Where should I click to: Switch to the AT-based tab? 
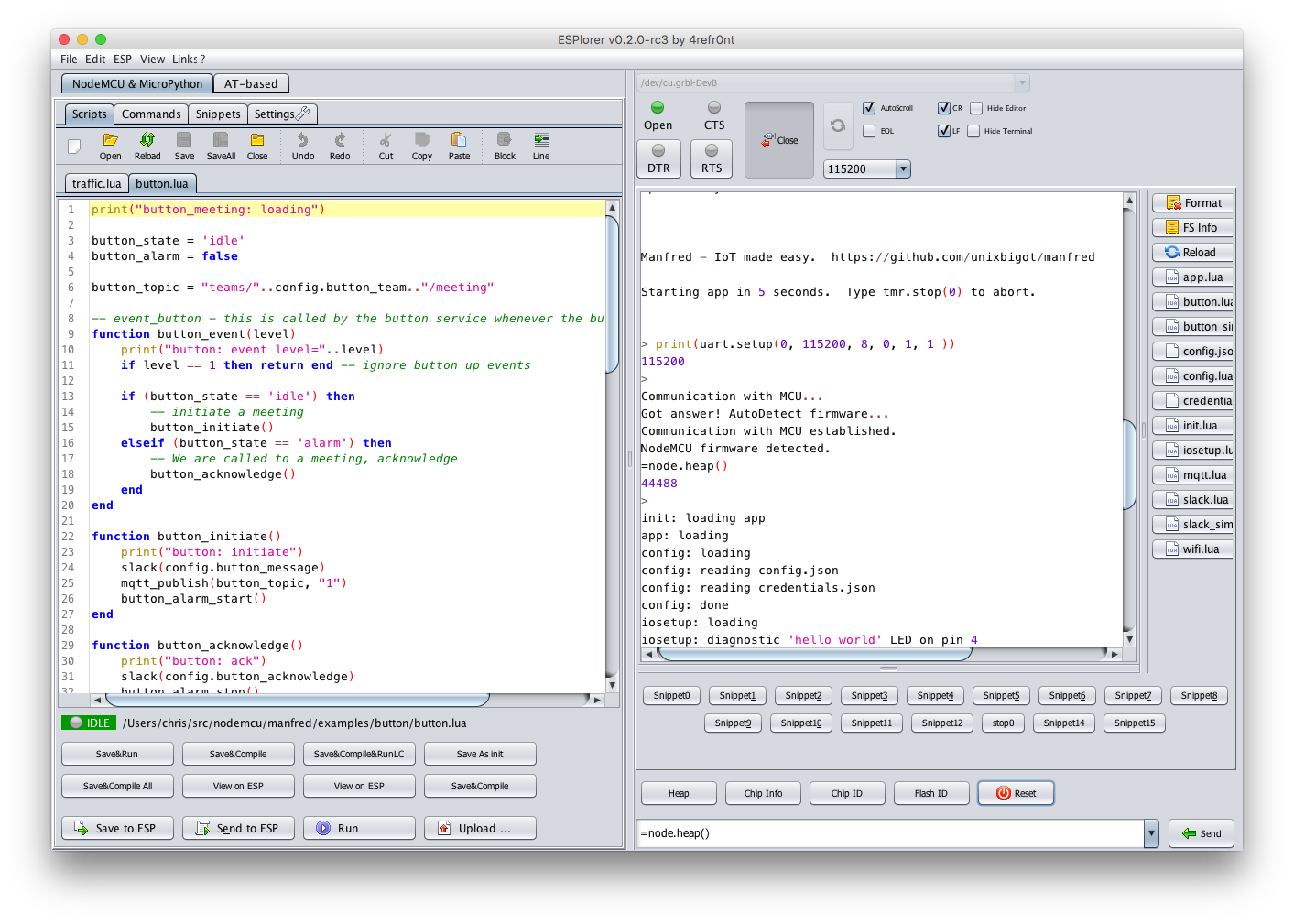tap(251, 83)
